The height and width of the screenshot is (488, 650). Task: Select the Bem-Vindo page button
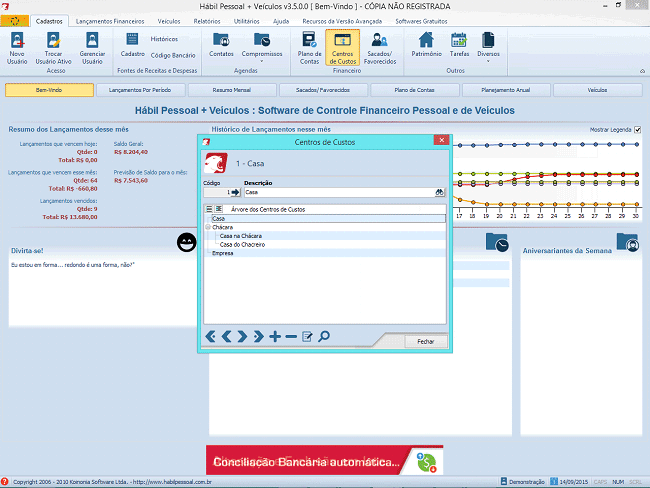(49, 90)
